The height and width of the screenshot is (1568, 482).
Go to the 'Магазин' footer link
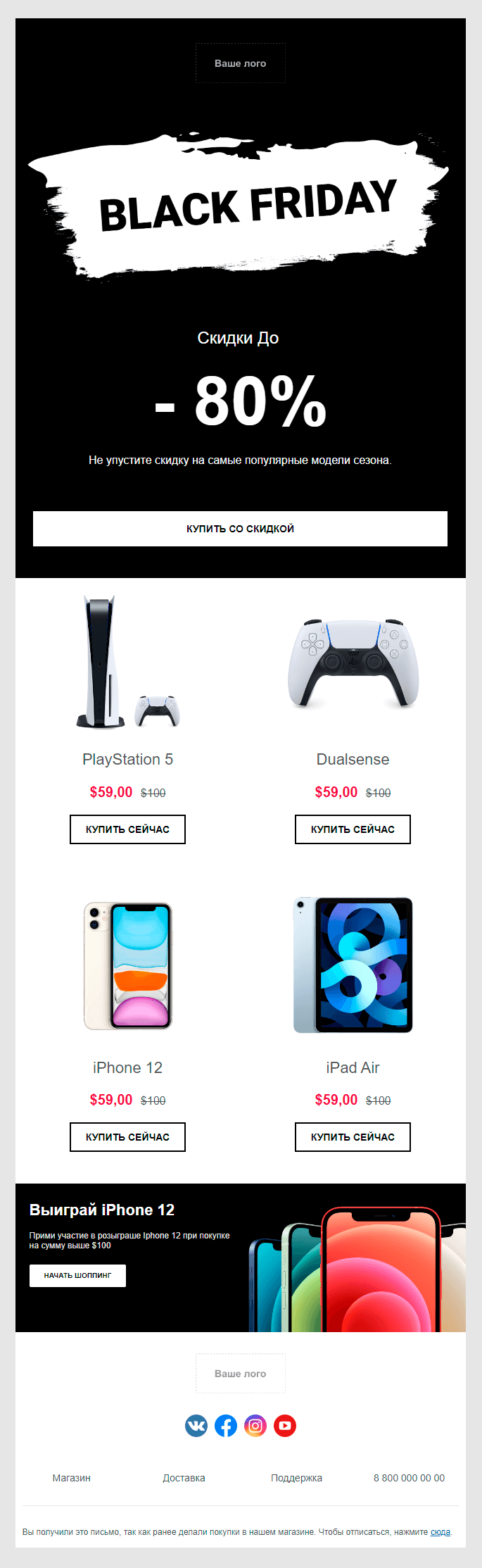tap(72, 1478)
